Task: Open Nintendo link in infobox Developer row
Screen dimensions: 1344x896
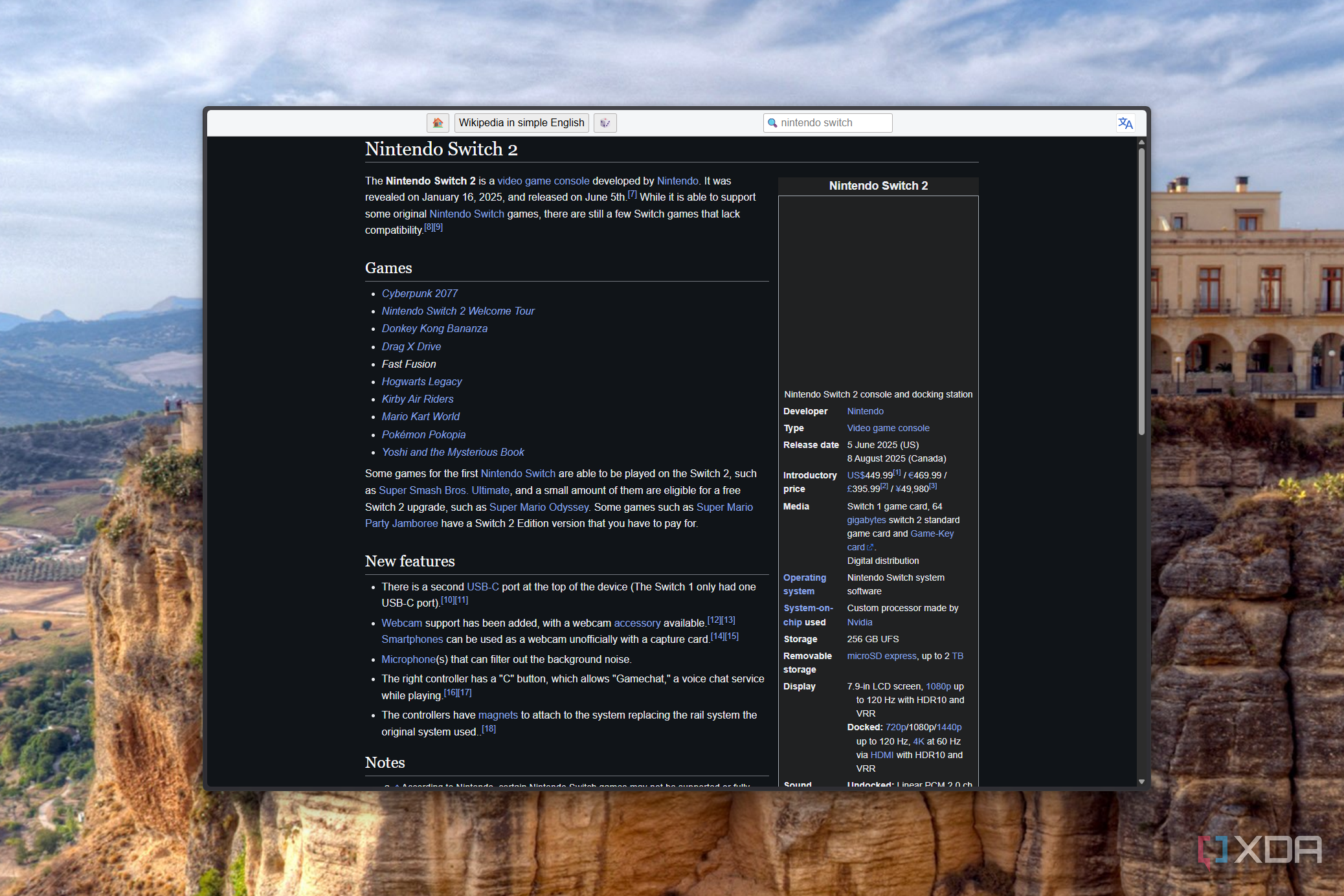Action: click(x=865, y=411)
